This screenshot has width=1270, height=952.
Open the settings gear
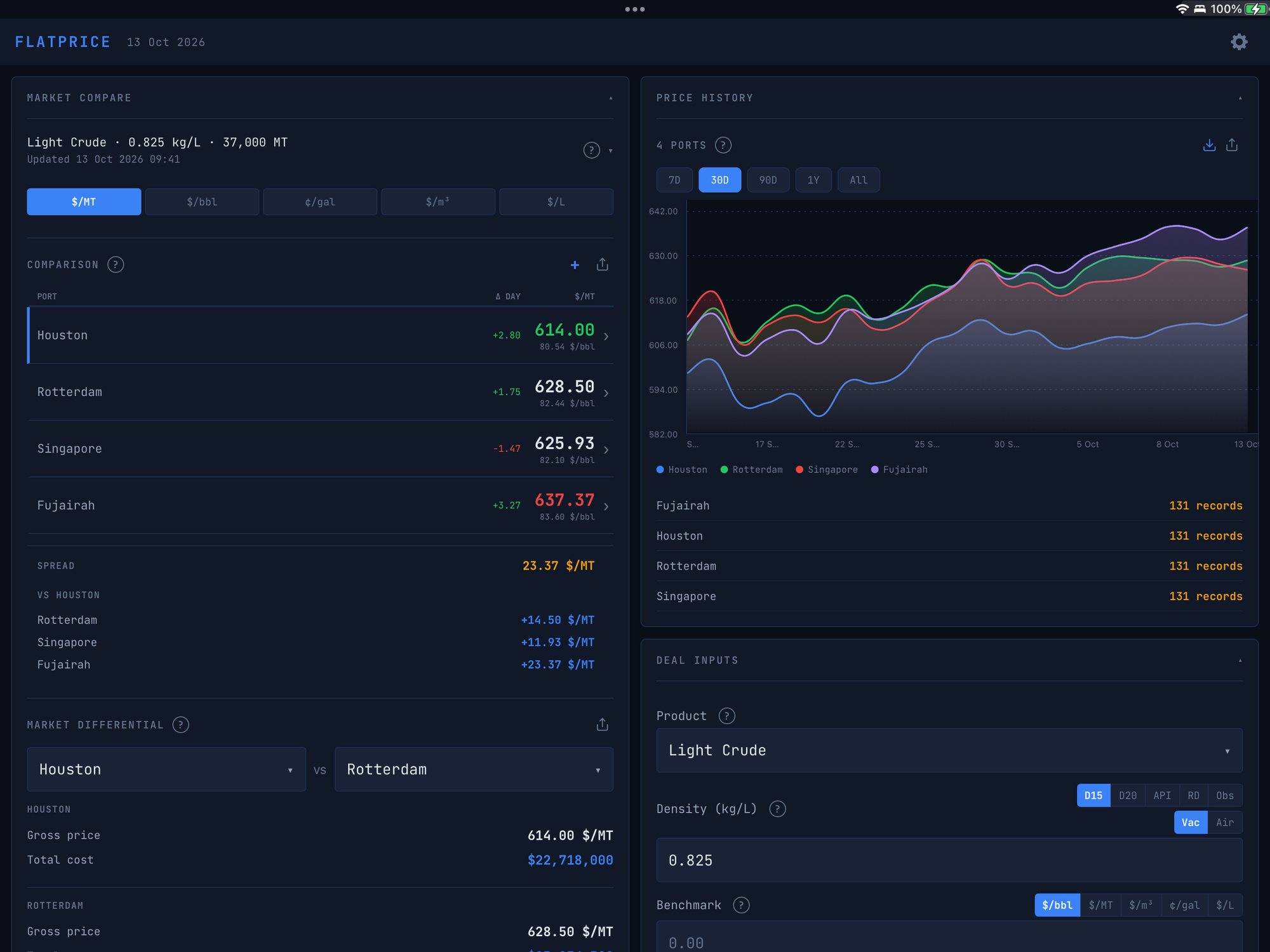pos(1239,42)
